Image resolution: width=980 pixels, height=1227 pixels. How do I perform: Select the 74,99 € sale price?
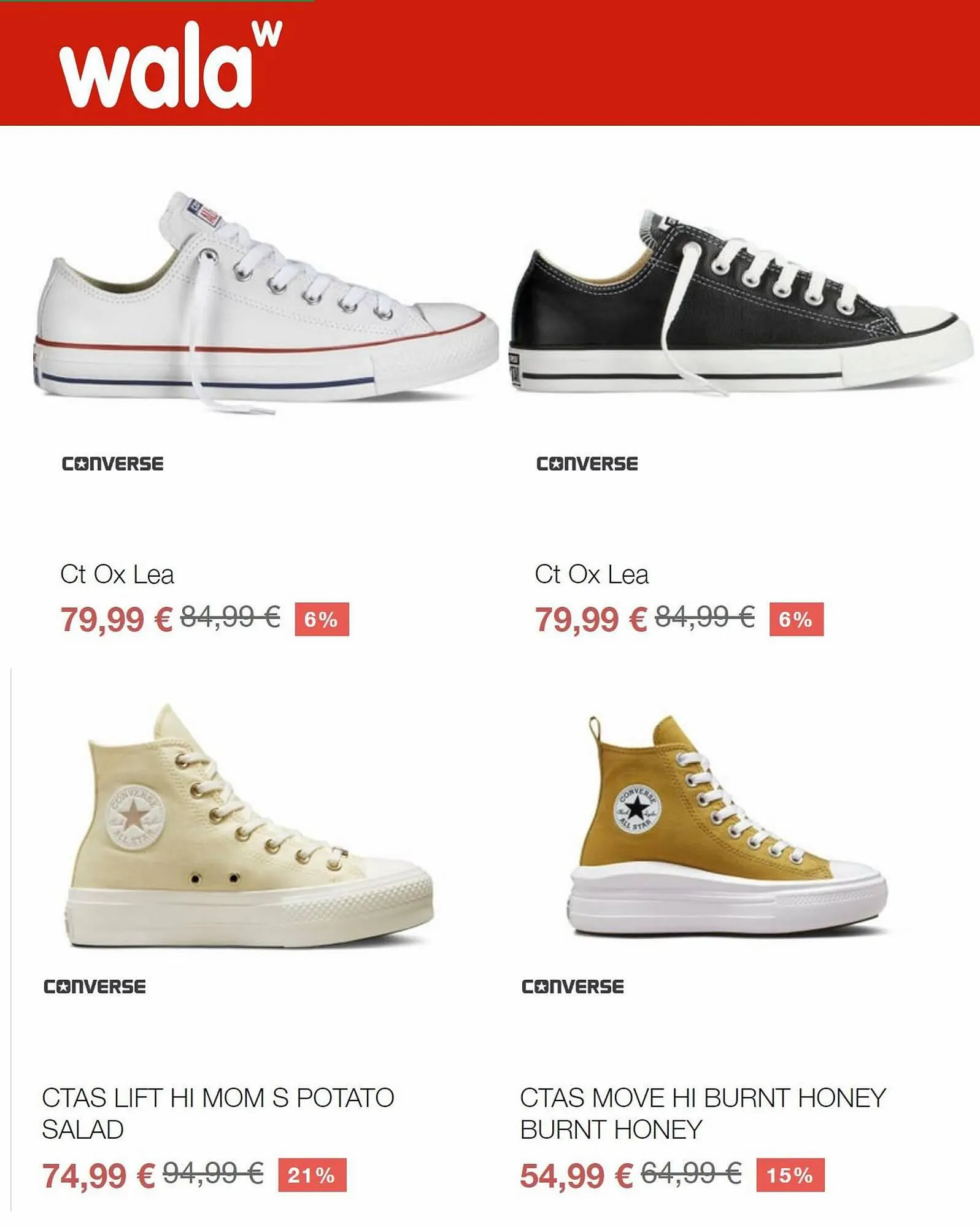click(98, 1176)
